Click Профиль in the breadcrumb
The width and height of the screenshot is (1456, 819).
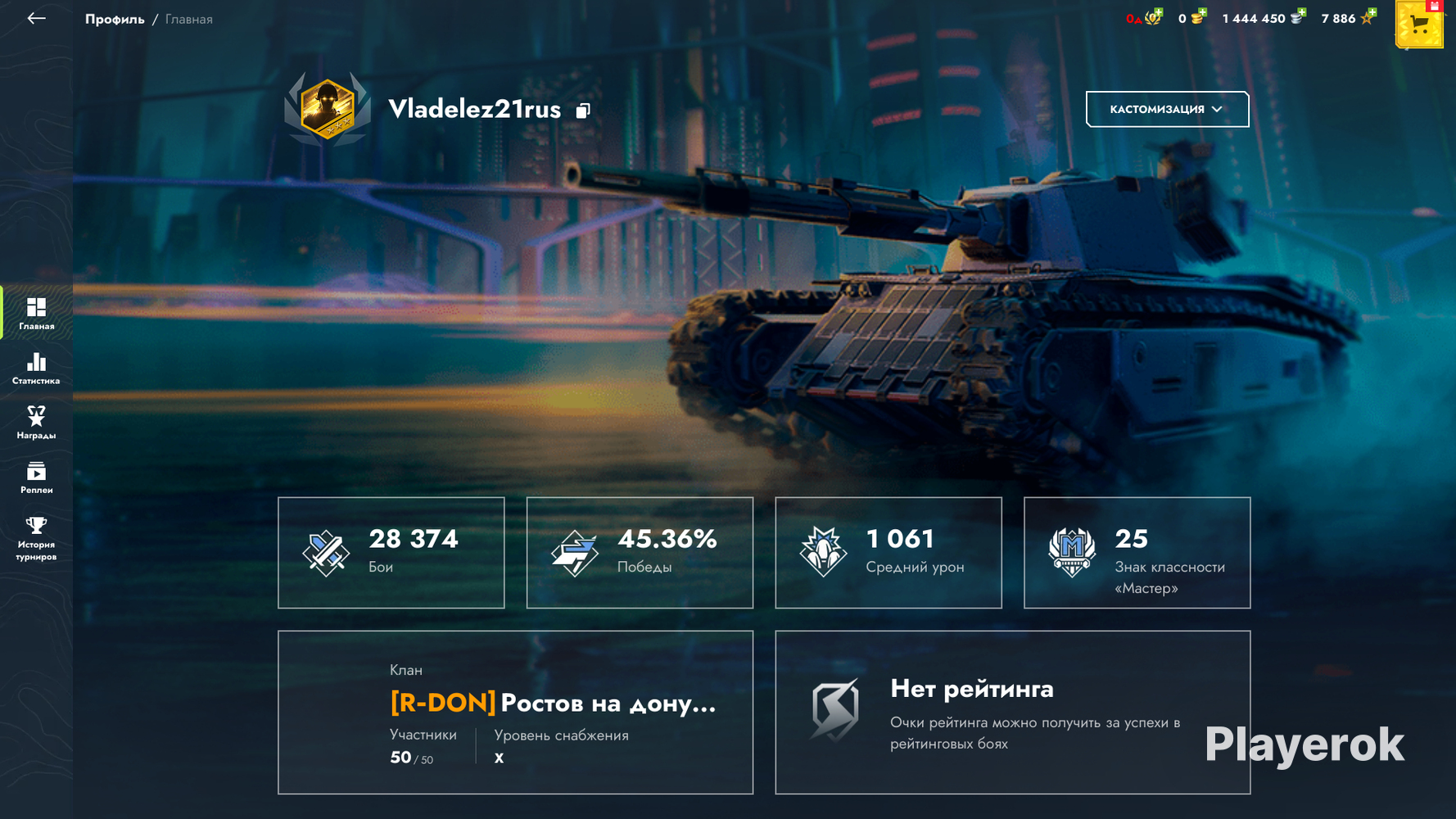tap(115, 19)
